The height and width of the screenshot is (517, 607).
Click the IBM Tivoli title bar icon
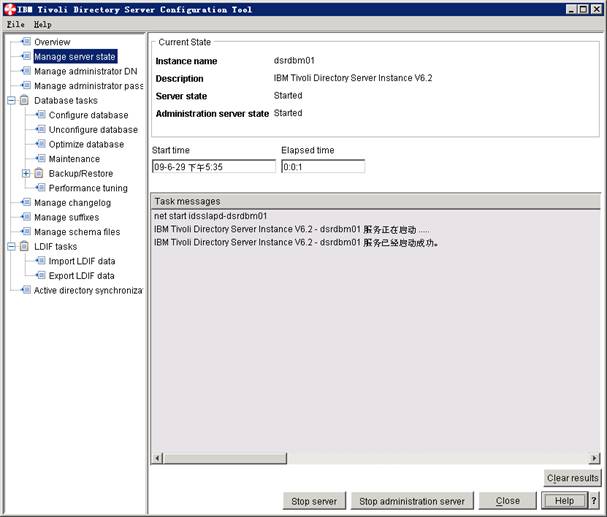pyautogui.click(x=9, y=9)
